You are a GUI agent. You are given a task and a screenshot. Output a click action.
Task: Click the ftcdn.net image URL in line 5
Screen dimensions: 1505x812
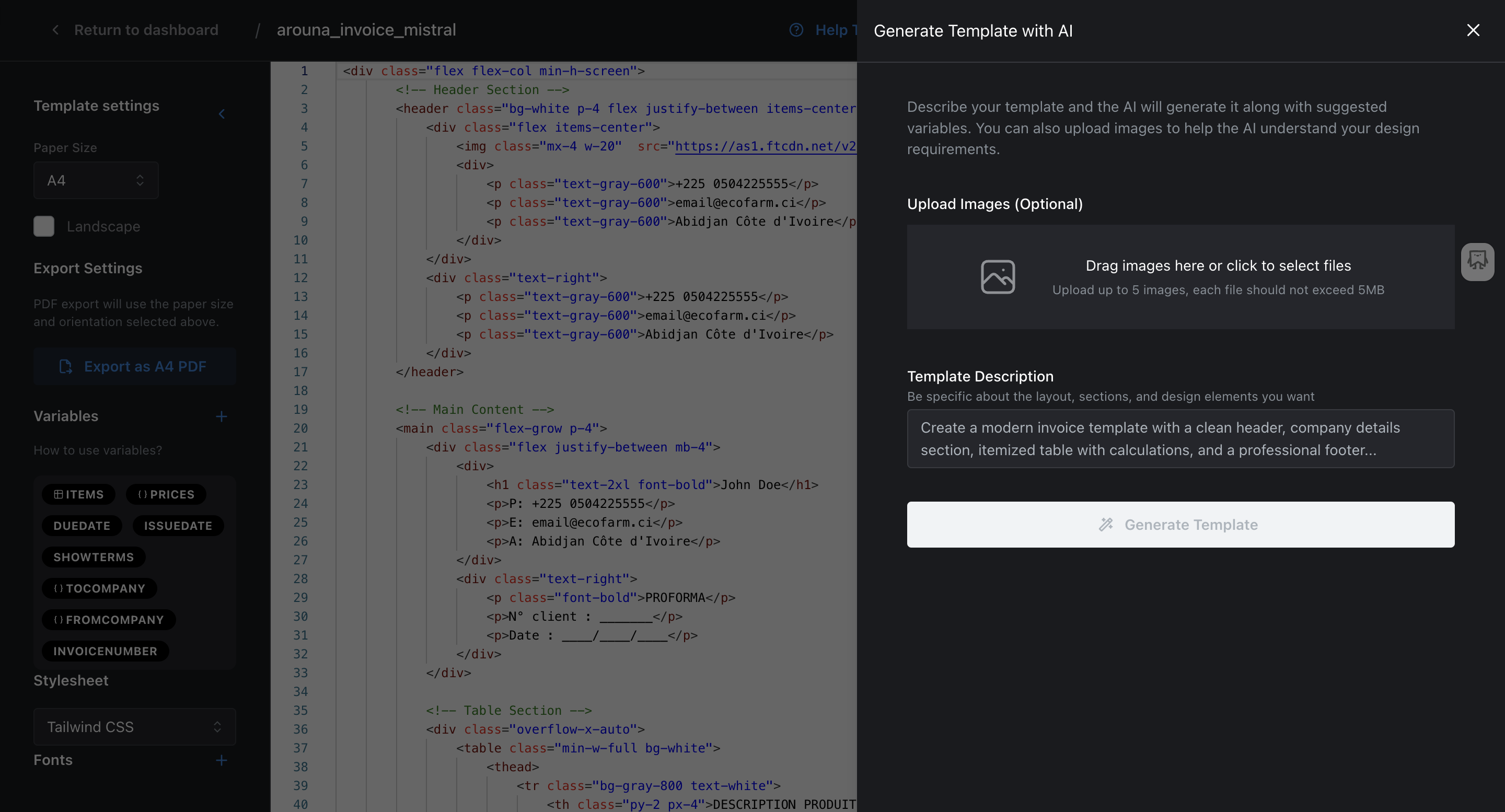coord(766,146)
